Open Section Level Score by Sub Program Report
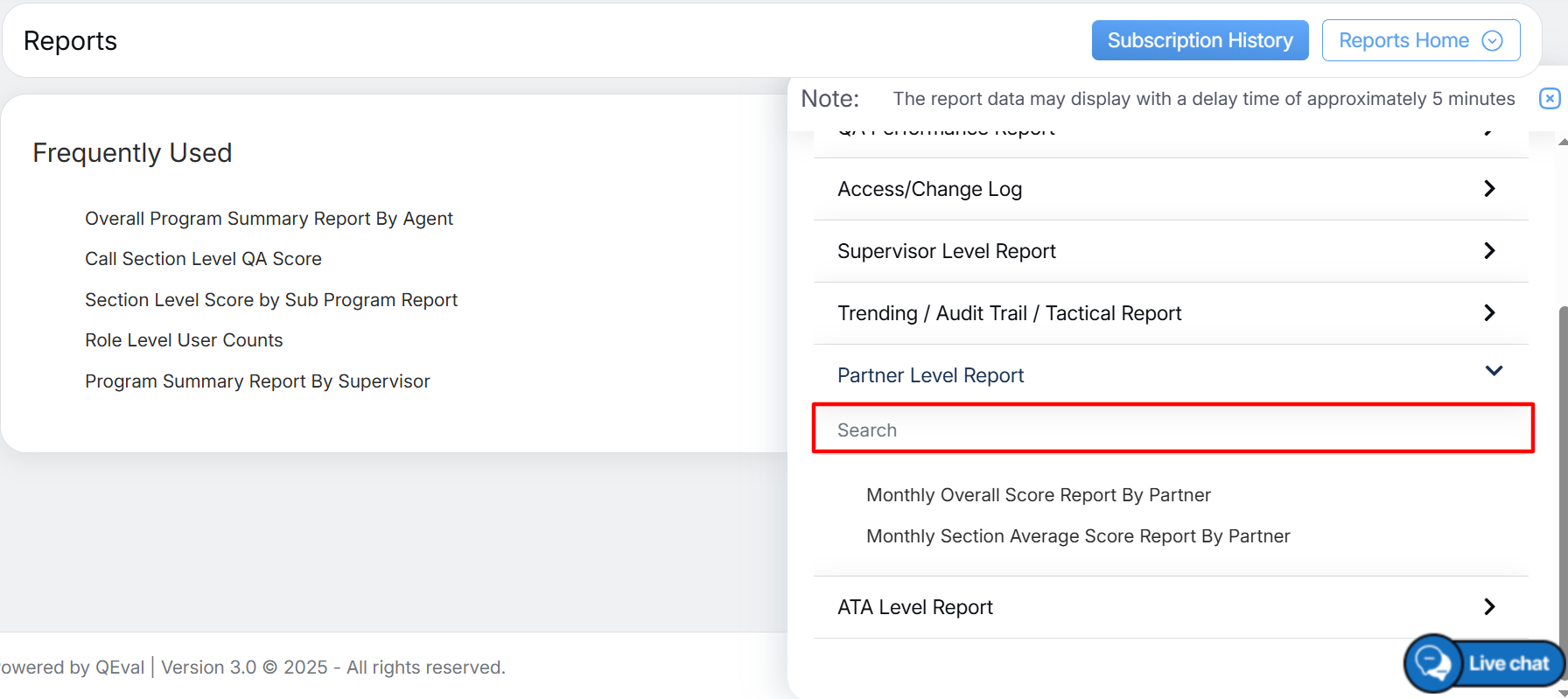Screen dimensions: 1568x699 pyautogui.click(x=271, y=300)
